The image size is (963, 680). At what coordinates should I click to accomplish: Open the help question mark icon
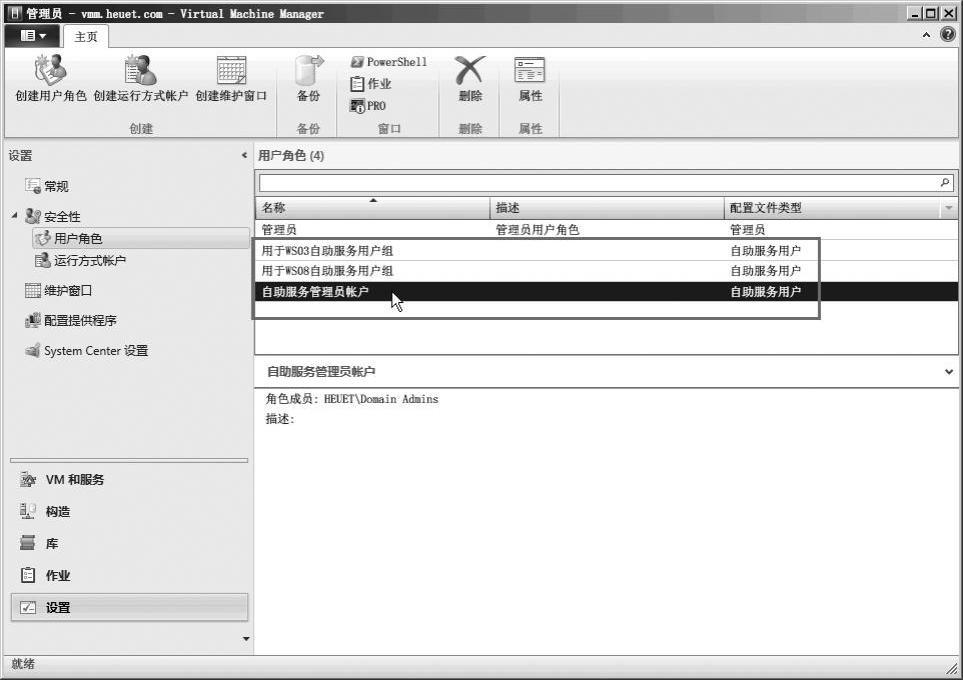click(947, 35)
